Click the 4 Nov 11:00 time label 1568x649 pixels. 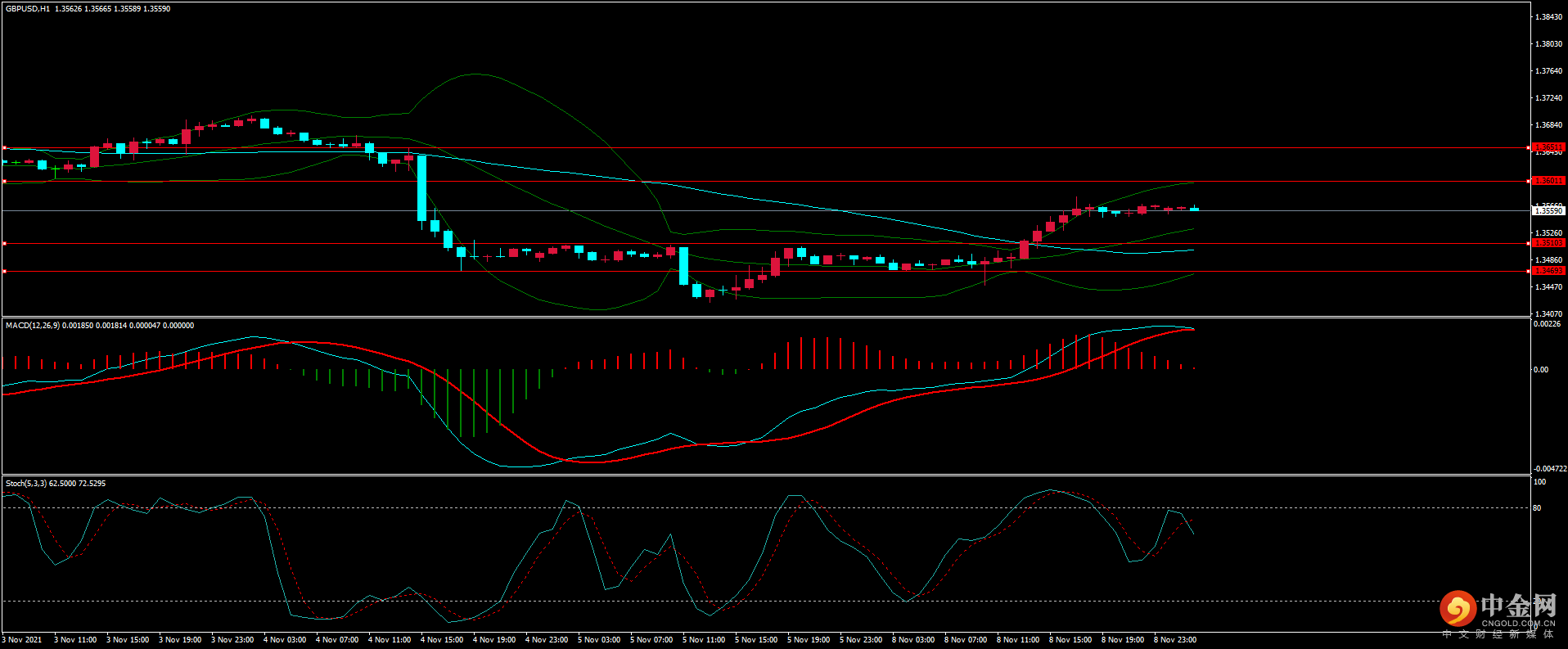(x=390, y=640)
